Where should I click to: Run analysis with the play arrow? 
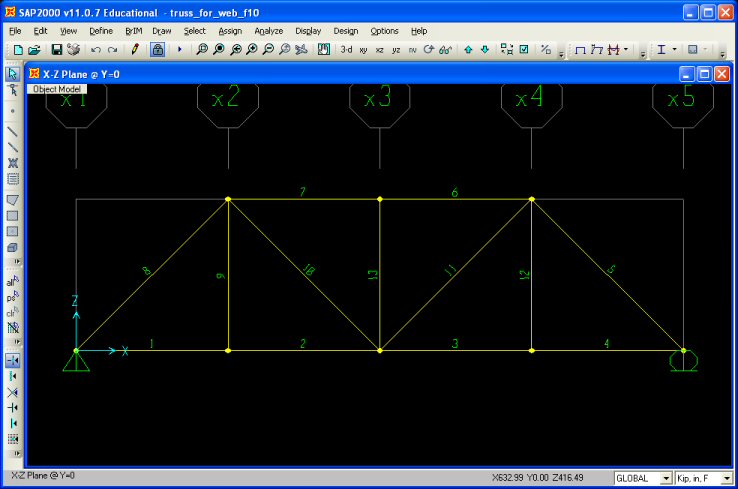(180, 49)
